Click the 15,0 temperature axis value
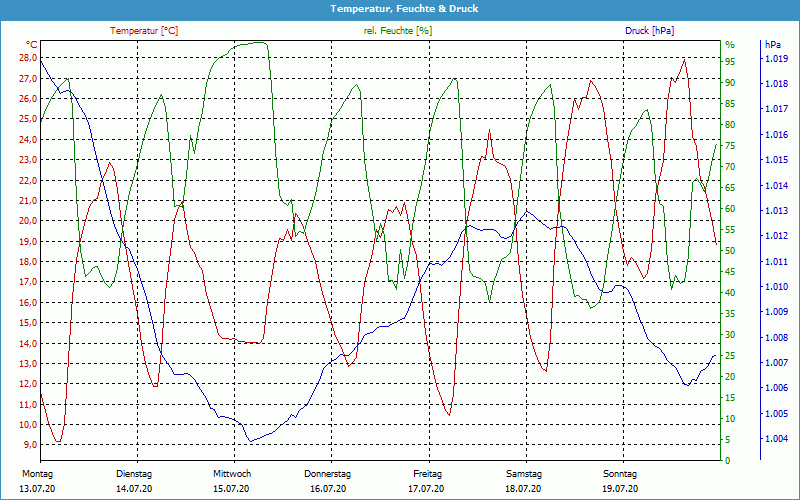The image size is (800, 500). pos(29,323)
